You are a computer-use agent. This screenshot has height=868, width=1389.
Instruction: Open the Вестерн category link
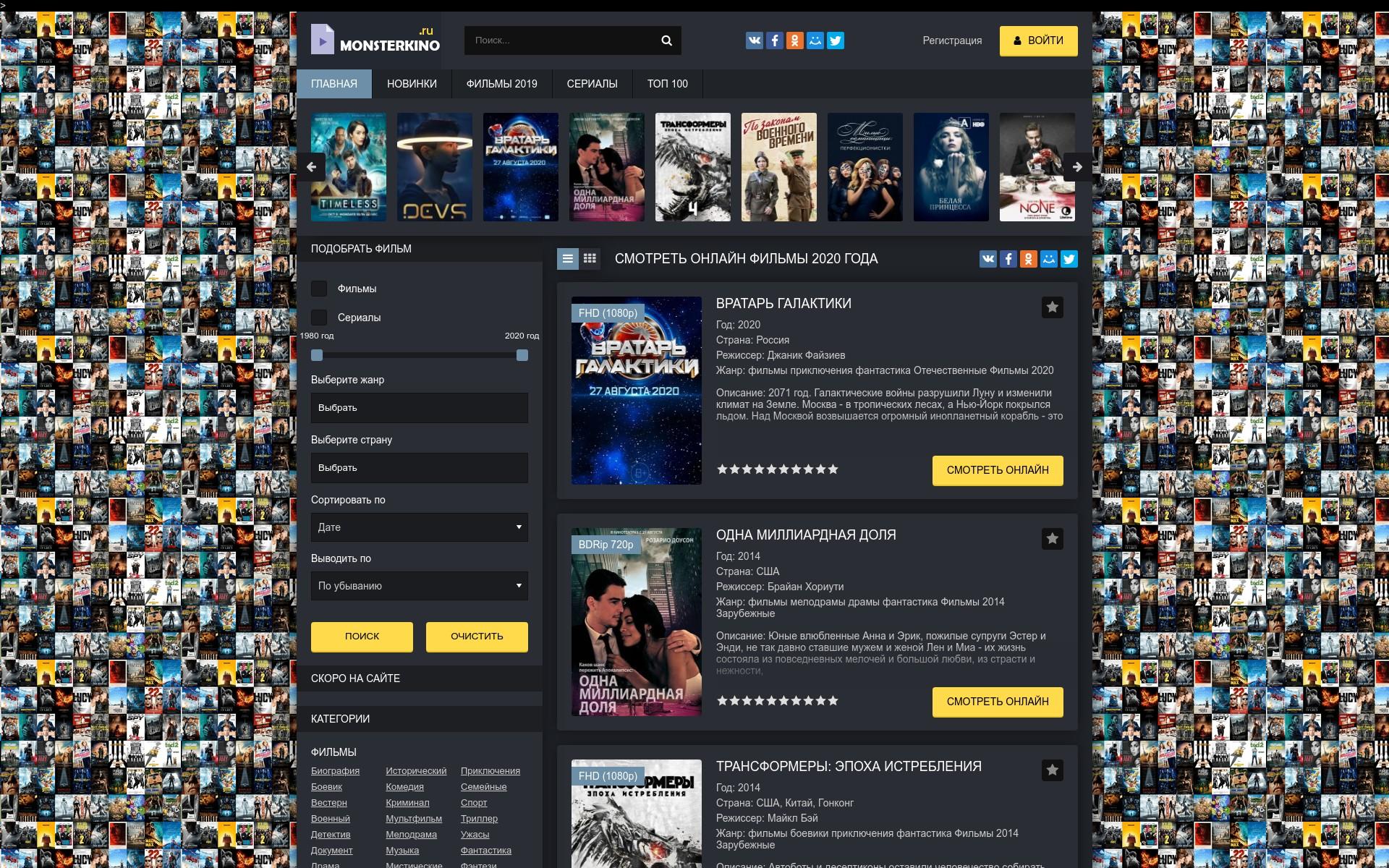[x=329, y=803]
